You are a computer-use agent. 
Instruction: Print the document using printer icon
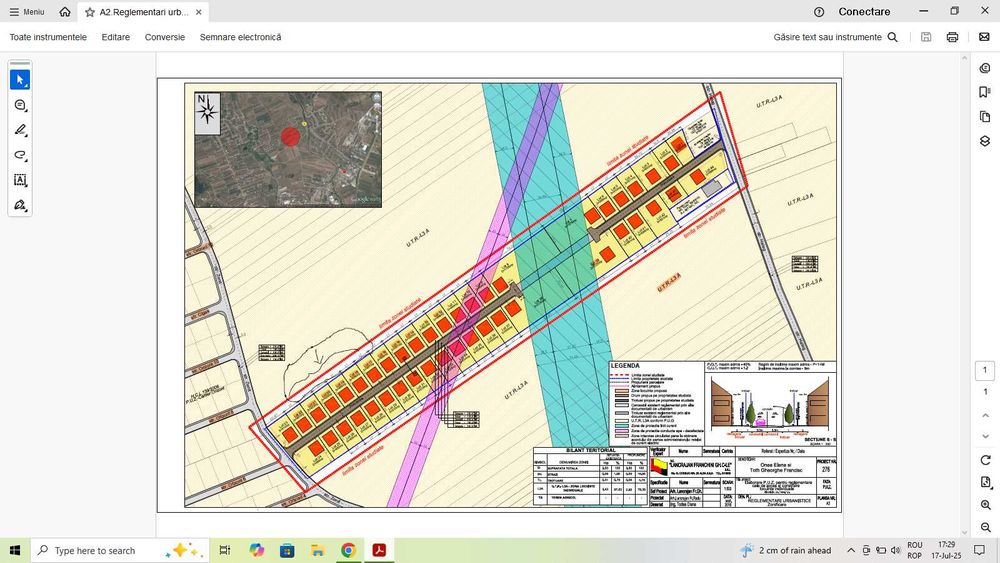tap(952, 37)
